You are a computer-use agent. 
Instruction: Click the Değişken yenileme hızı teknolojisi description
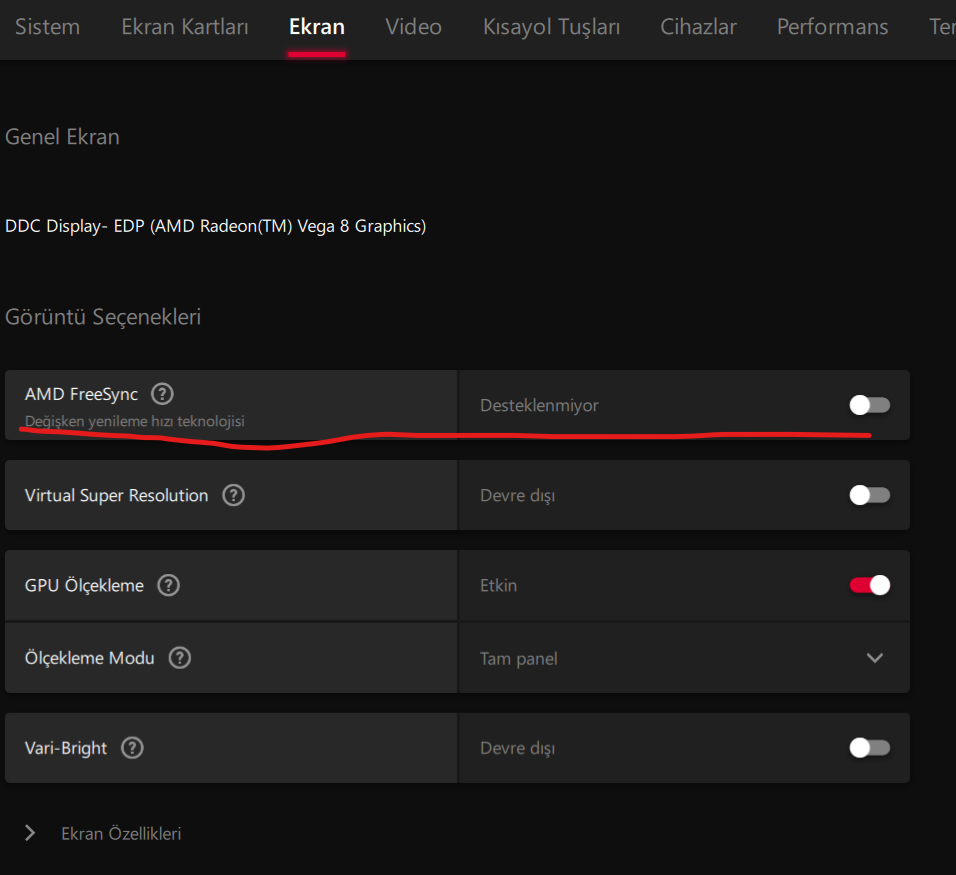(135, 421)
